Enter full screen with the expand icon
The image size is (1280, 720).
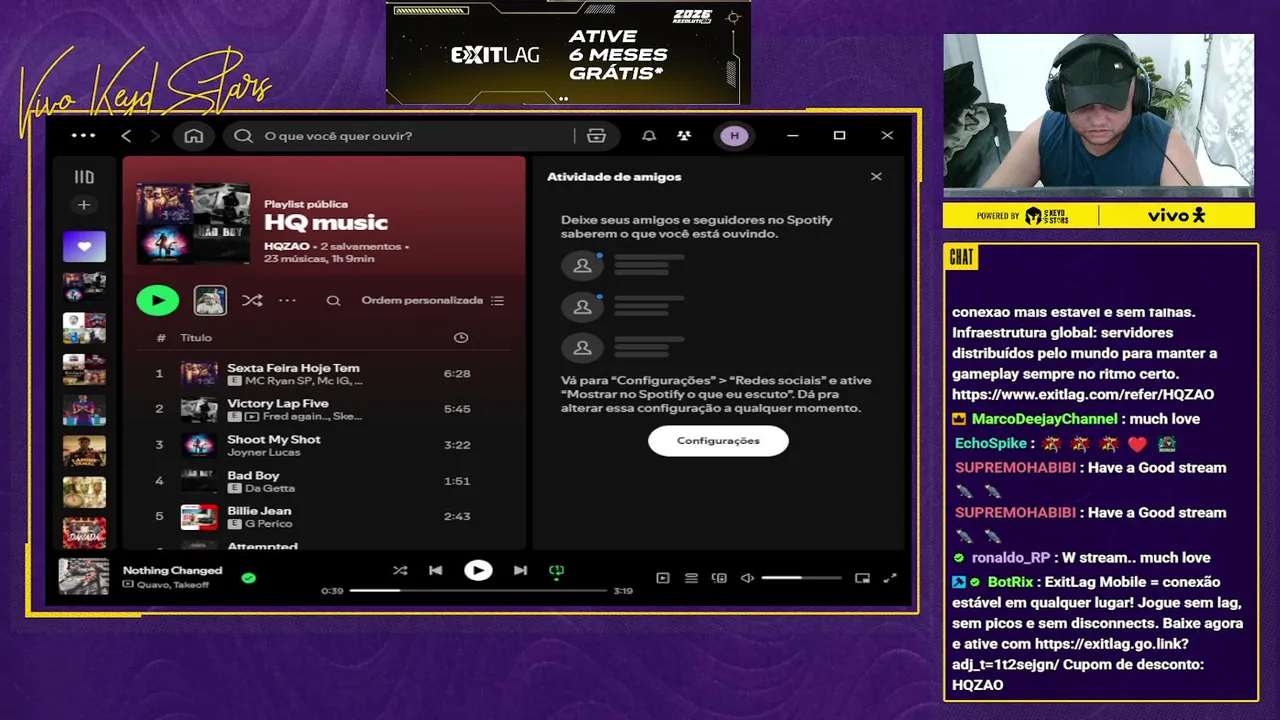tap(890, 578)
